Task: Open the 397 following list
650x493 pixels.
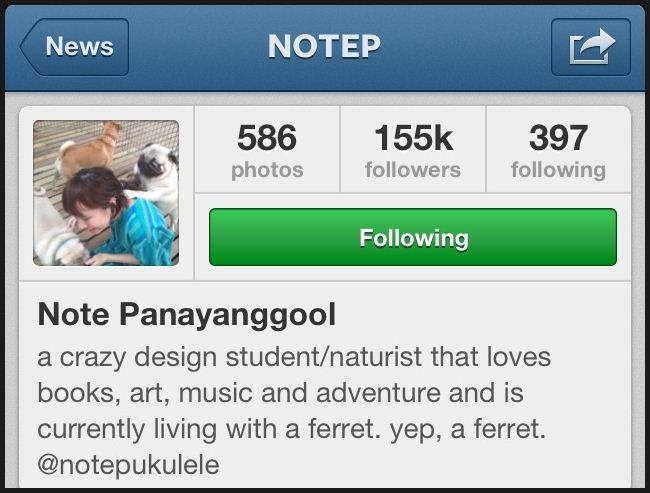Action: (558, 150)
